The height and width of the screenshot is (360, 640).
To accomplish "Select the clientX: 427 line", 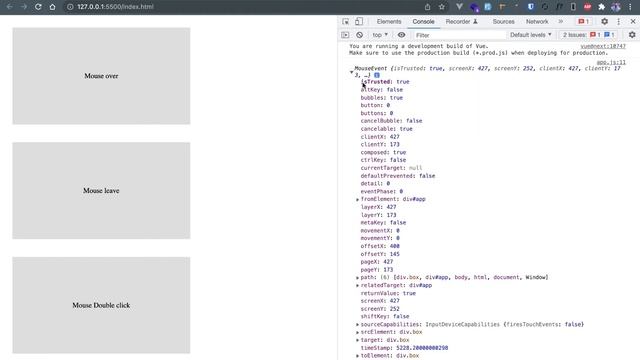I will tap(380, 137).
